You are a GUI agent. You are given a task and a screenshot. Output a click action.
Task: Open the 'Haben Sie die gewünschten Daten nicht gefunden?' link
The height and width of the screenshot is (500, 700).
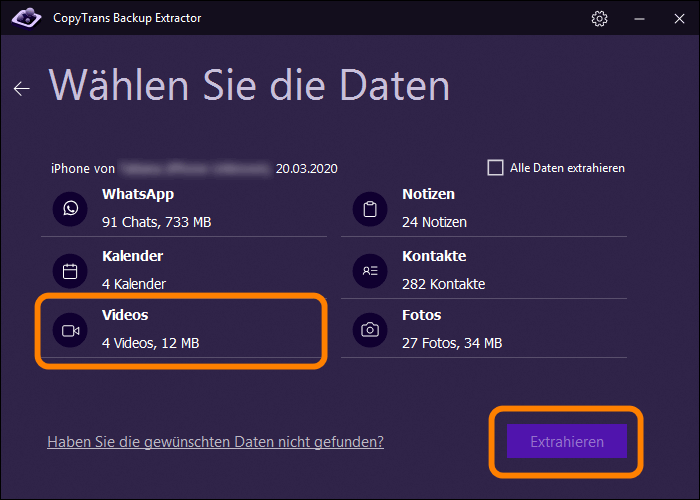(215, 442)
